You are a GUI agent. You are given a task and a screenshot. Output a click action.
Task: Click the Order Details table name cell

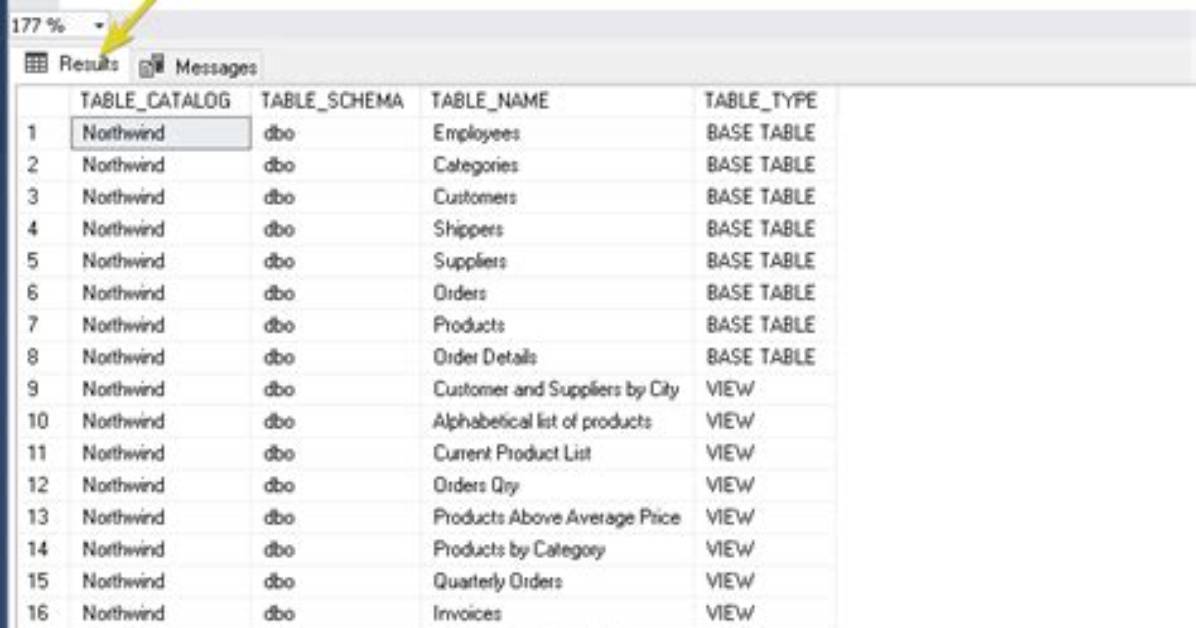point(557,357)
